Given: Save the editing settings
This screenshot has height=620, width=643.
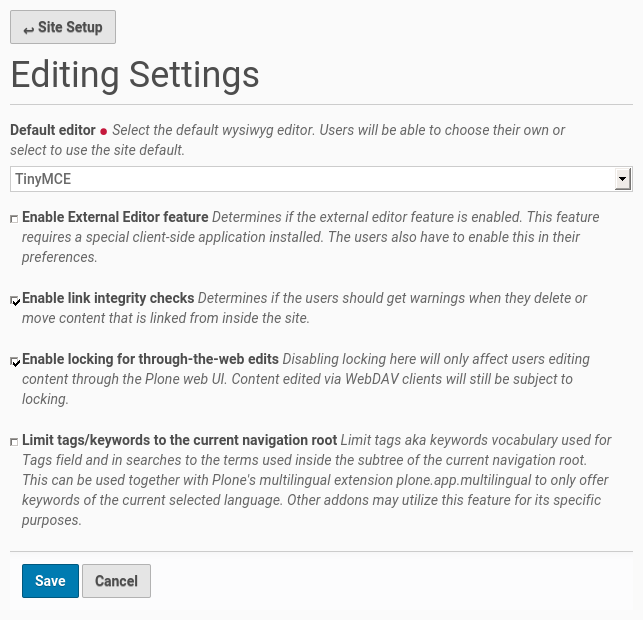Looking at the screenshot, I should click(x=50, y=581).
